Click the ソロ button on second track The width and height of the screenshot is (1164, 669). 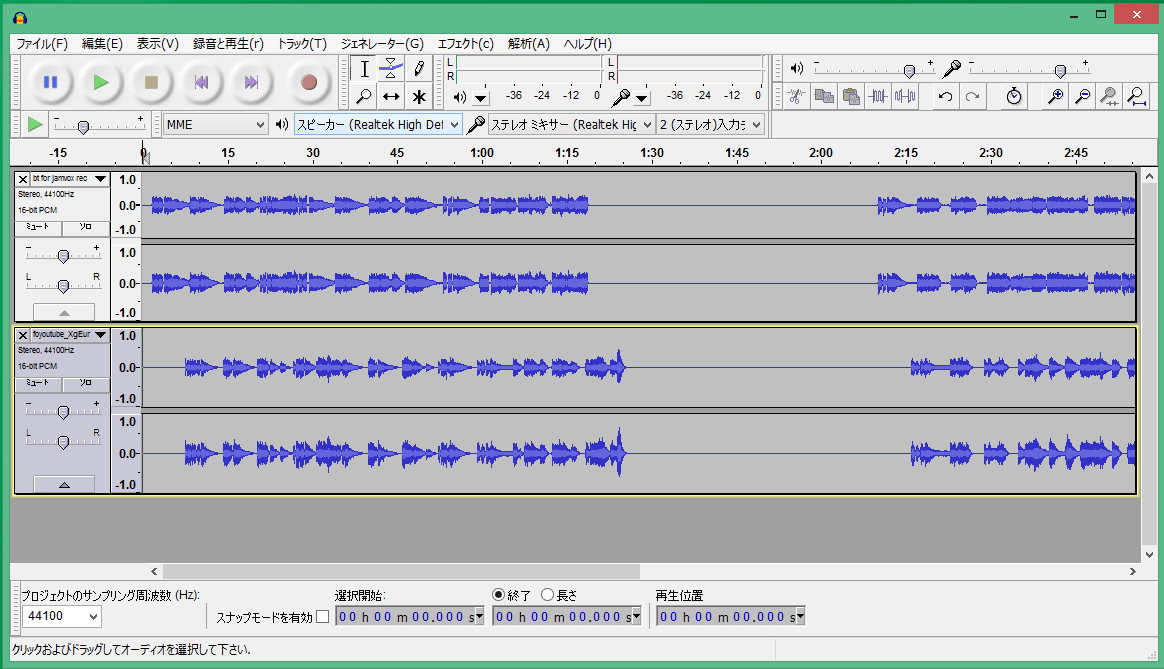[x=85, y=383]
